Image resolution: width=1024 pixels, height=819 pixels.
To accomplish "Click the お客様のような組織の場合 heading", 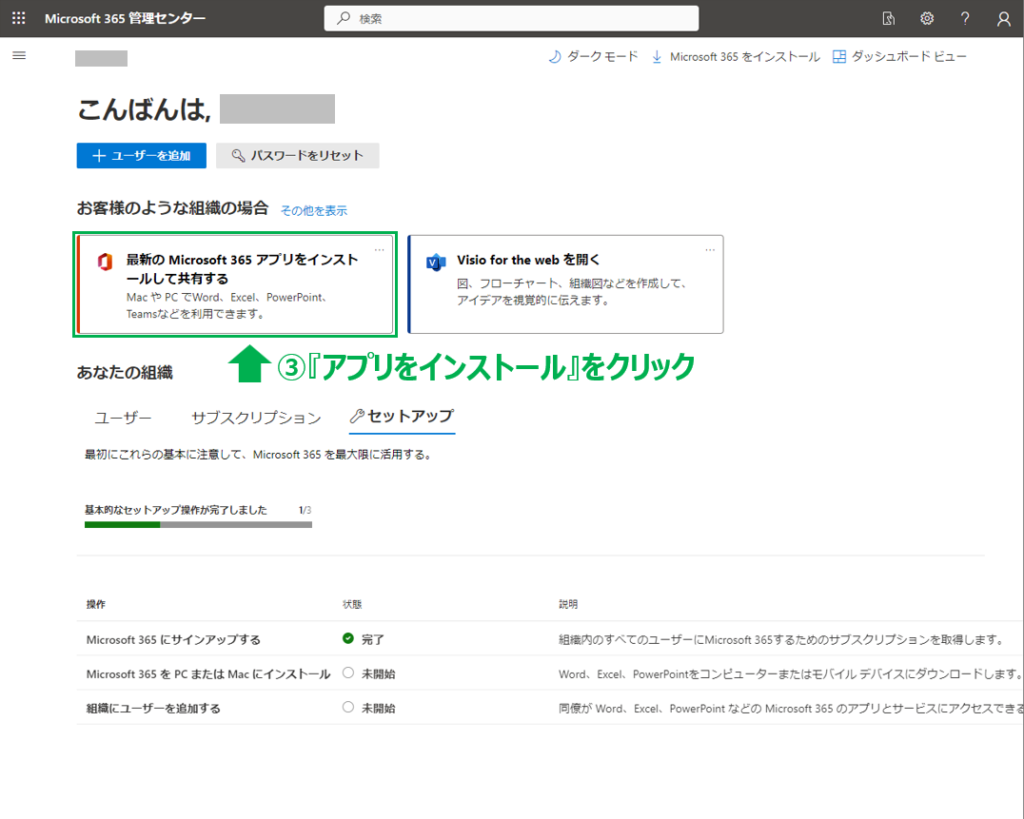I will [x=172, y=208].
